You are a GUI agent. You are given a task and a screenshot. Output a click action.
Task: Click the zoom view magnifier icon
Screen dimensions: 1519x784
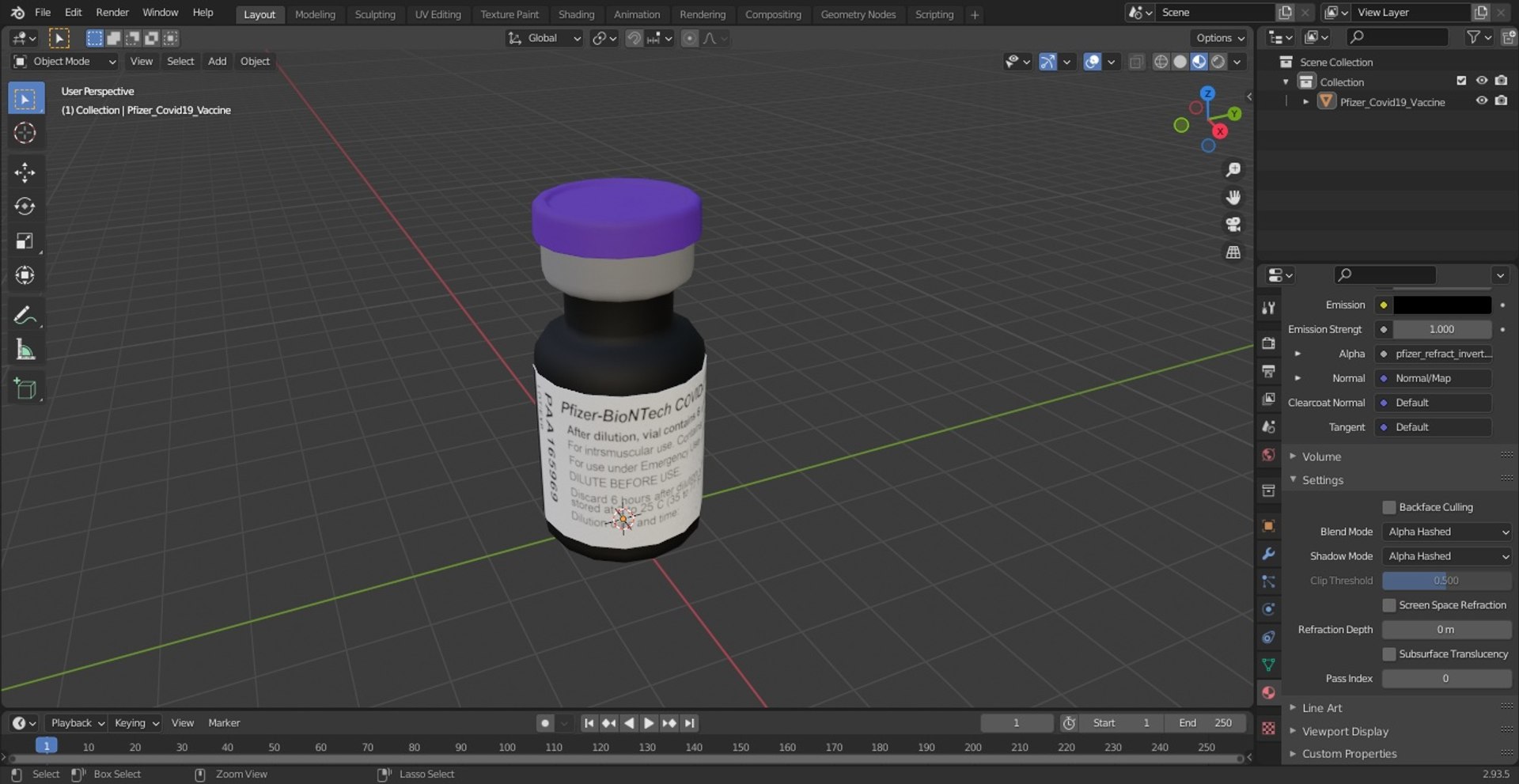(x=1233, y=170)
